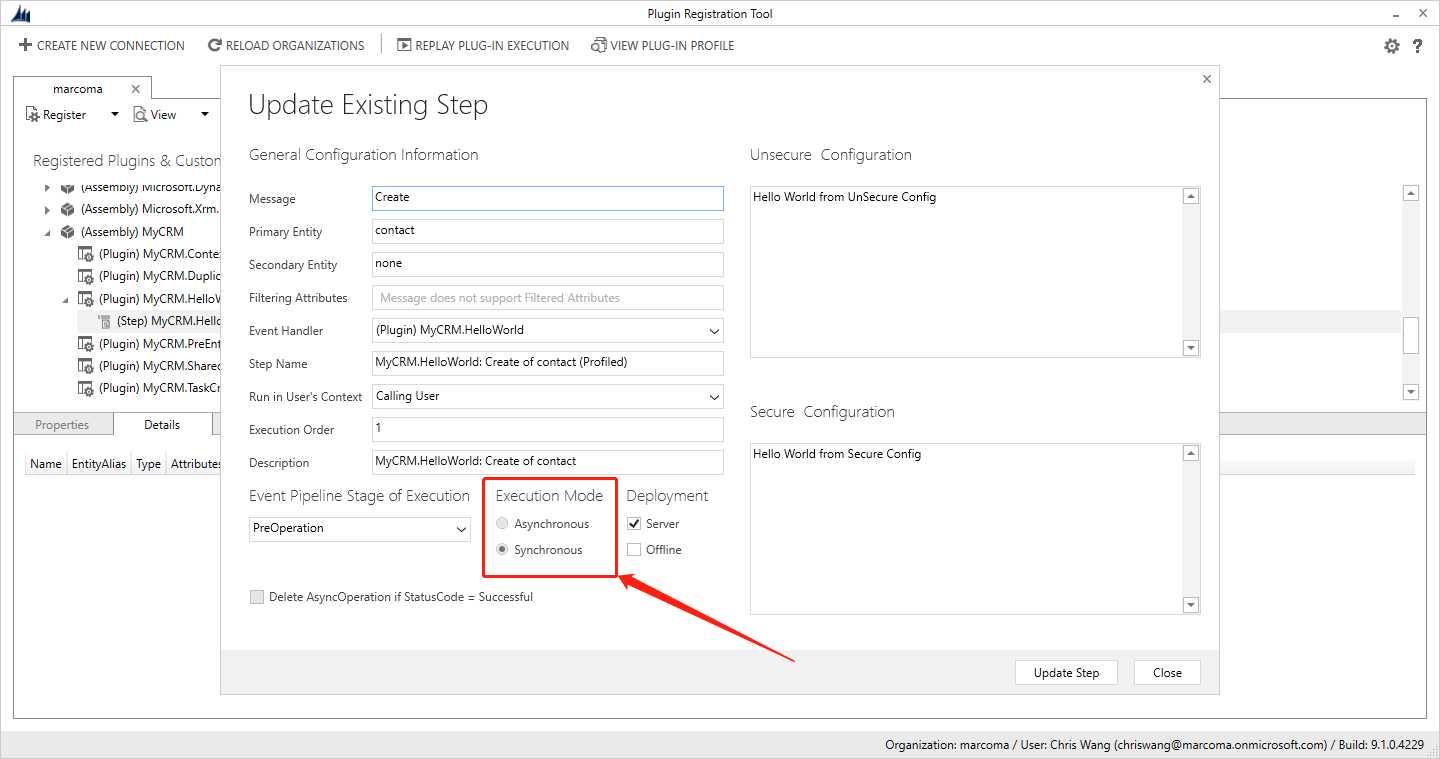The width and height of the screenshot is (1440, 759).
Task: Click the View magnifier icon
Action: (x=140, y=115)
